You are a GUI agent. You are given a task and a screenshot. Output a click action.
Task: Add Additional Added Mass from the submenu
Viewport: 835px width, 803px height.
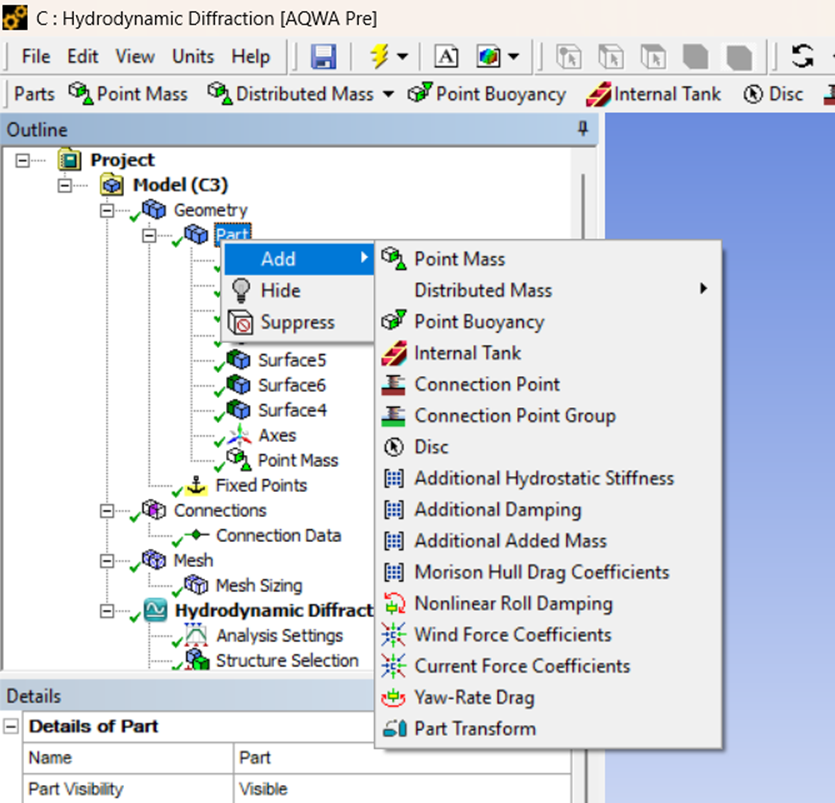click(549, 541)
